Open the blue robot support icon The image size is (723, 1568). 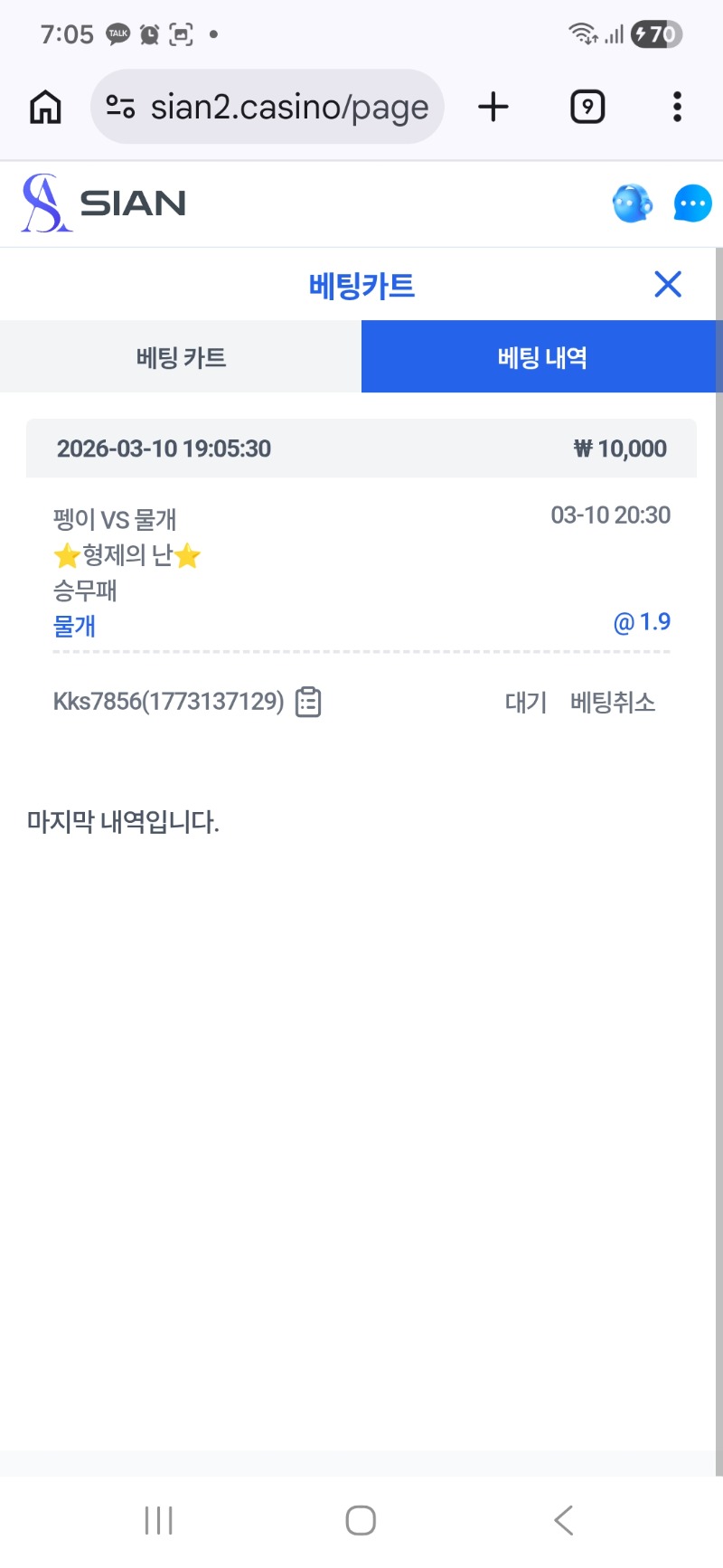[632, 203]
